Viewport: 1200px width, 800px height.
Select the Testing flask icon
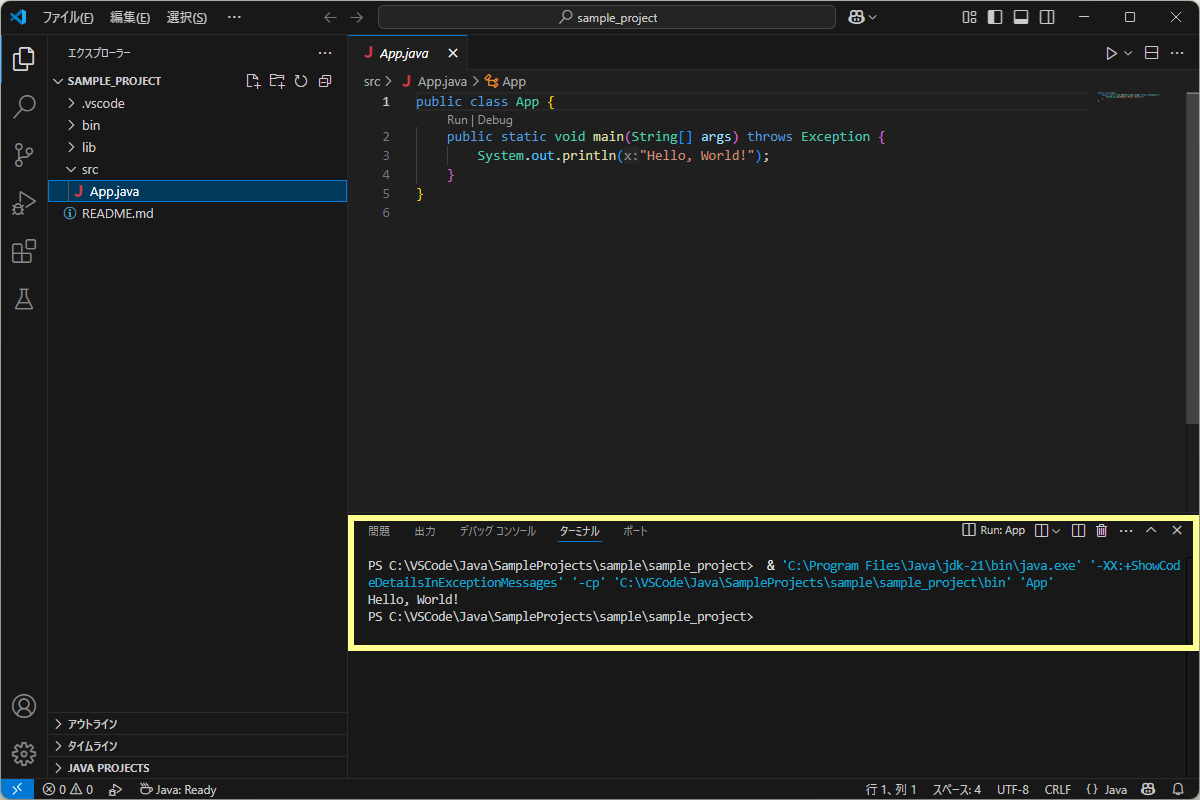tap(23, 299)
